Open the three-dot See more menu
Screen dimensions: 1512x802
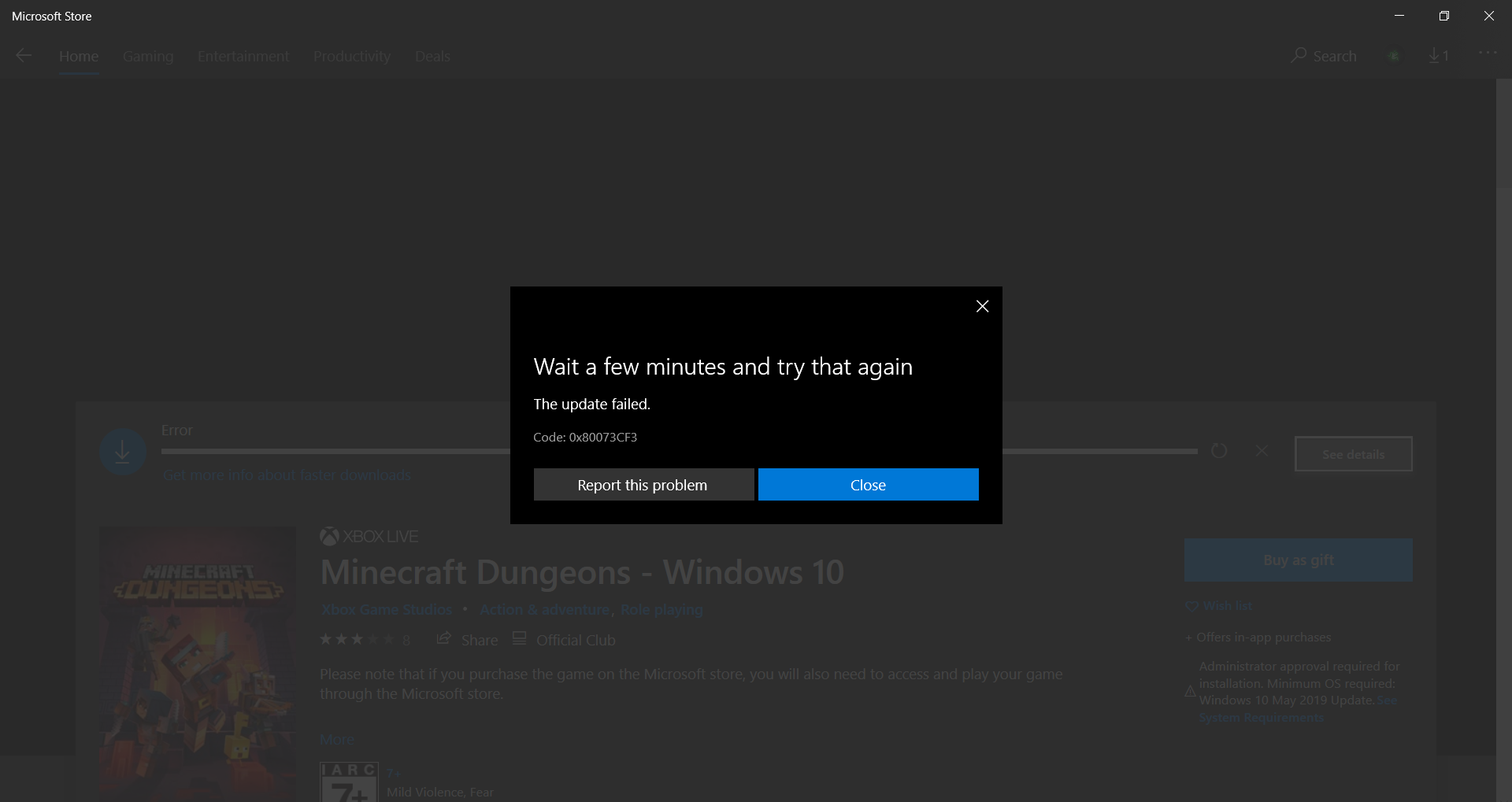[x=1488, y=53]
